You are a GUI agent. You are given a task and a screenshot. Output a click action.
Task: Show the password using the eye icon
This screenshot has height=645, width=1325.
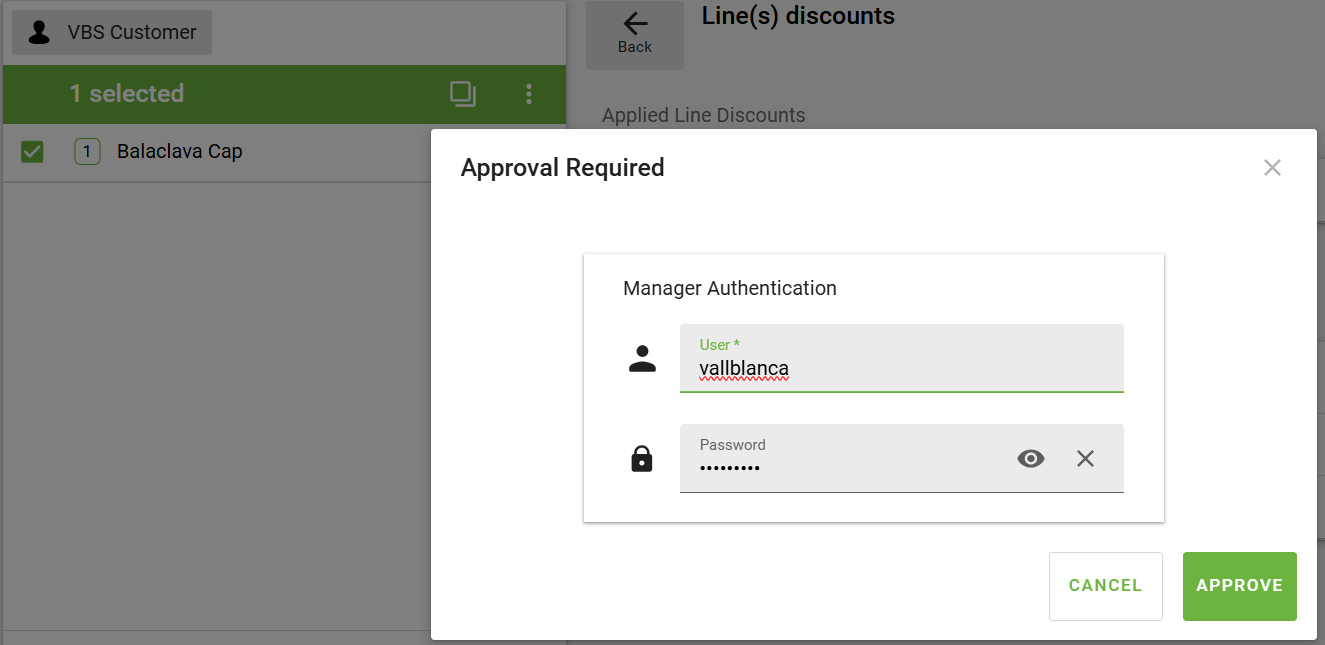click(x=1030, y=459)
